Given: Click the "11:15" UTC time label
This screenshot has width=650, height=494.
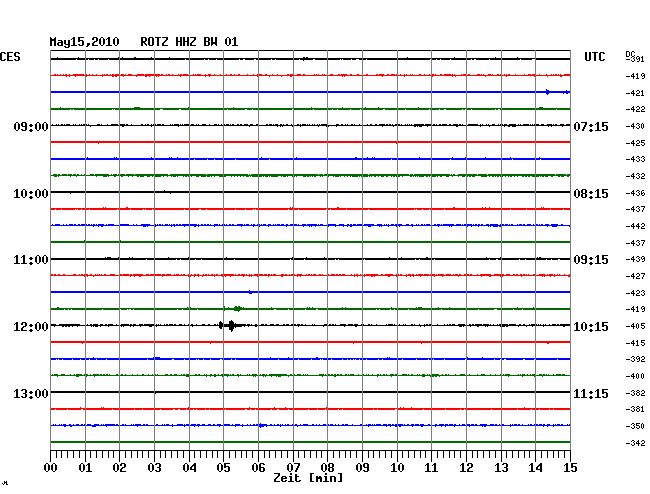Looking at the screenshot, I should click(x=591, y=393).
